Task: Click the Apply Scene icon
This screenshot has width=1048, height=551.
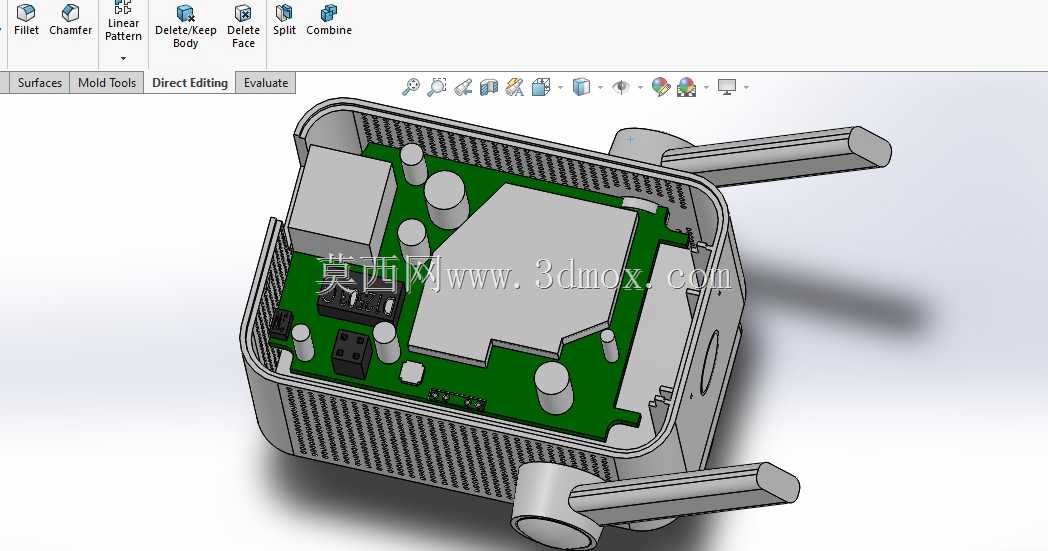Action: click(686, 87)
